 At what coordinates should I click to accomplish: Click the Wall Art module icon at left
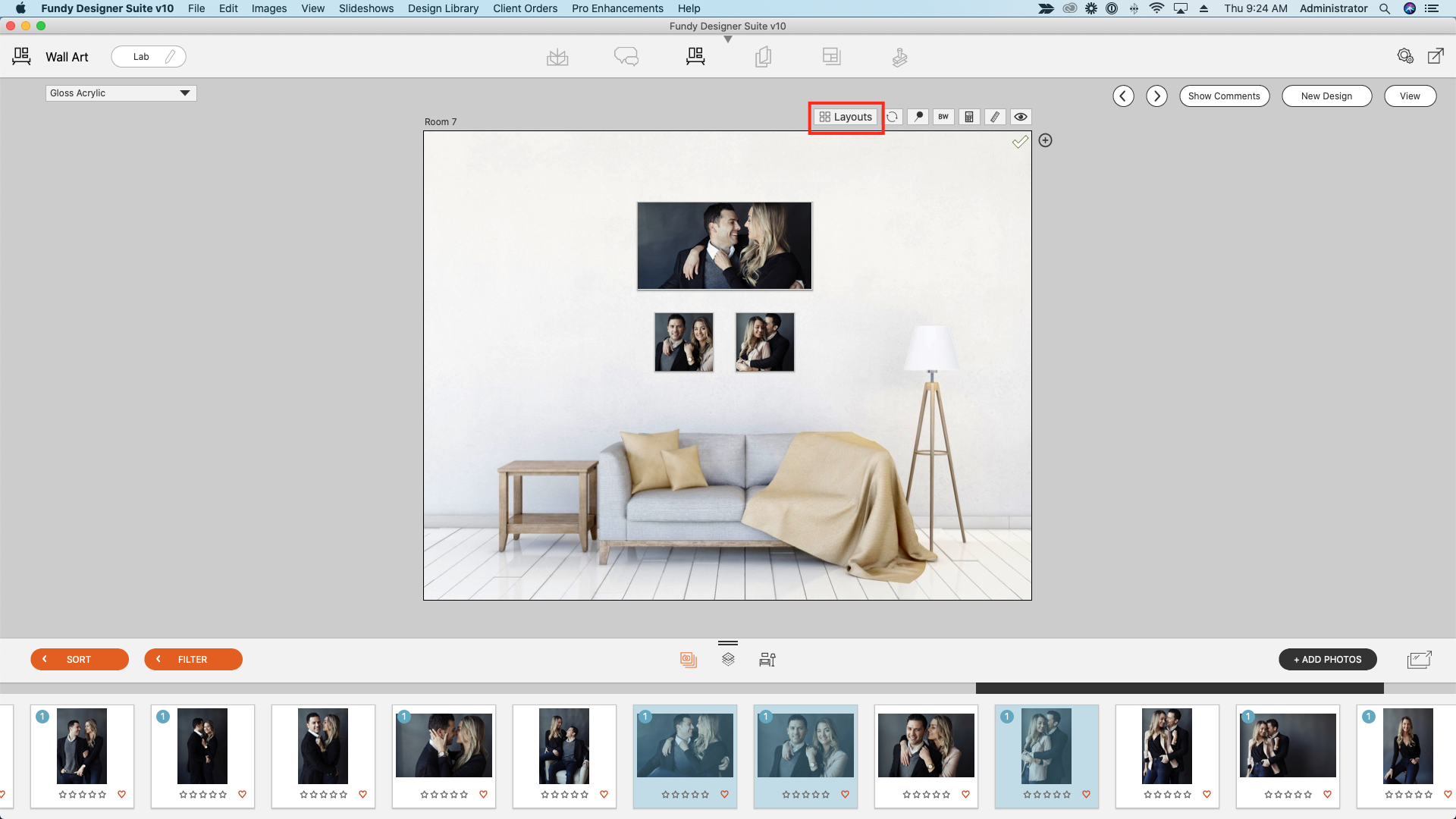tap(22, 56)
